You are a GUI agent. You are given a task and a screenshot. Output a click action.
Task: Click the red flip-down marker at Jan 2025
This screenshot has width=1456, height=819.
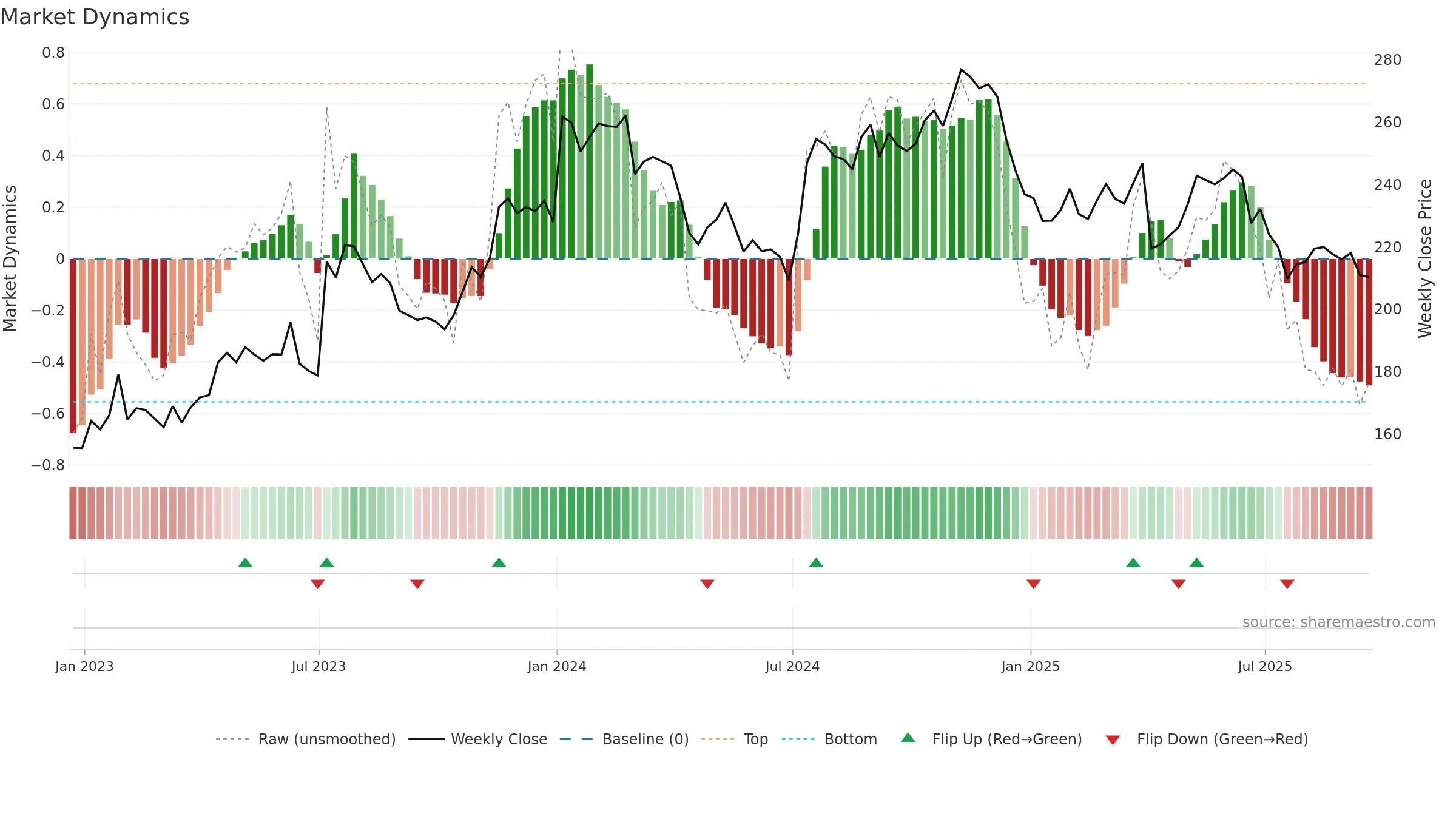coord(1034,584)
